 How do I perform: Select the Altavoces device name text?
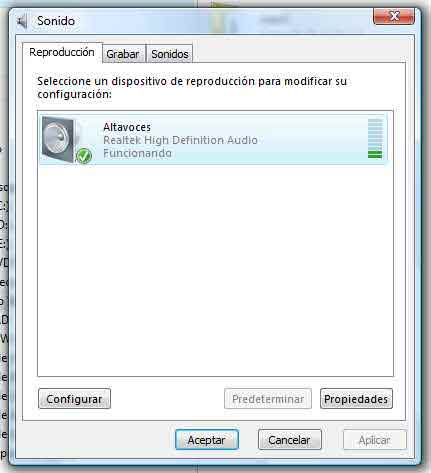point(127,127)
